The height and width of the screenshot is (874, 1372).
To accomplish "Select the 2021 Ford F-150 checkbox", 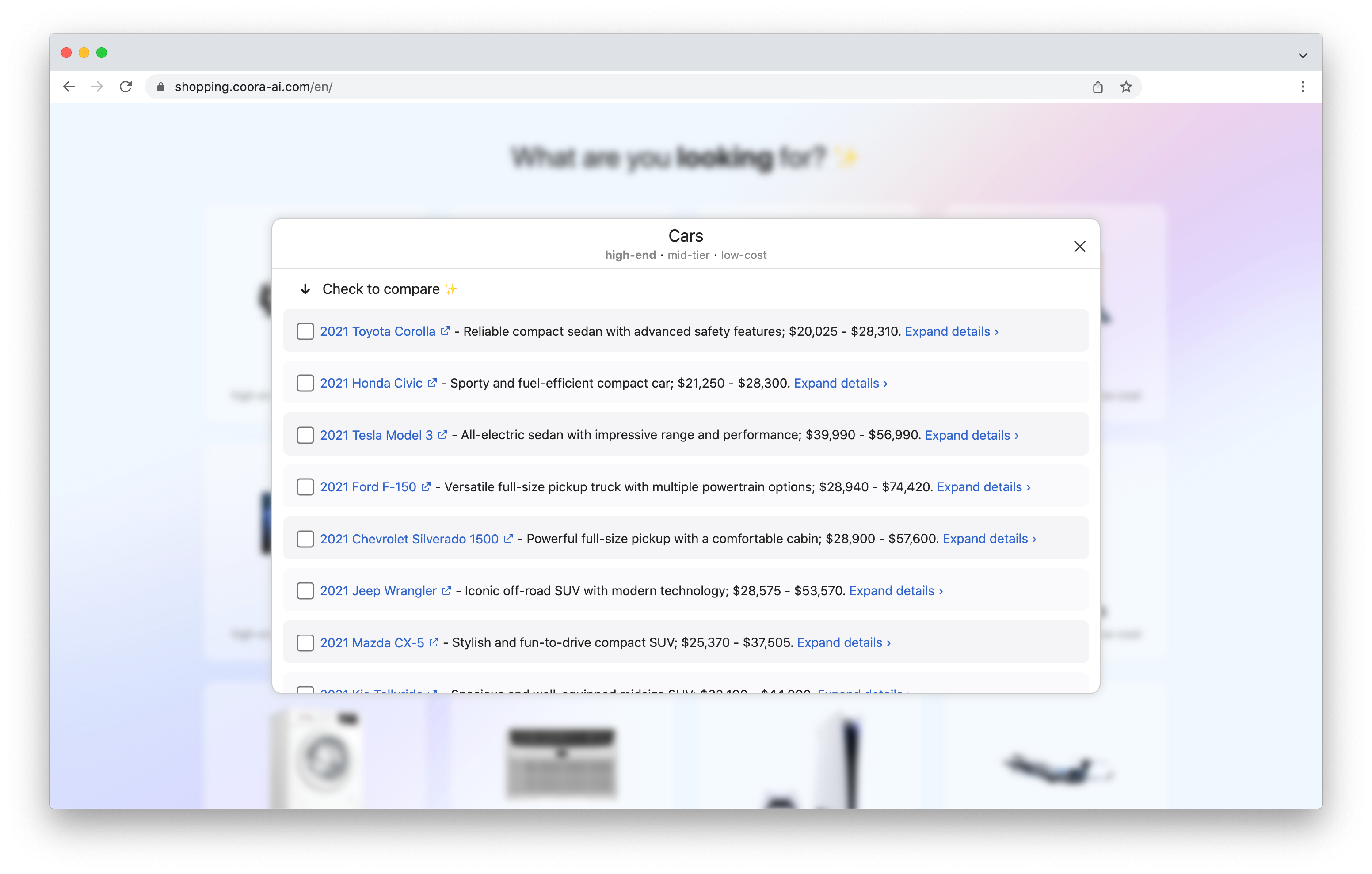I will (305, 486).
